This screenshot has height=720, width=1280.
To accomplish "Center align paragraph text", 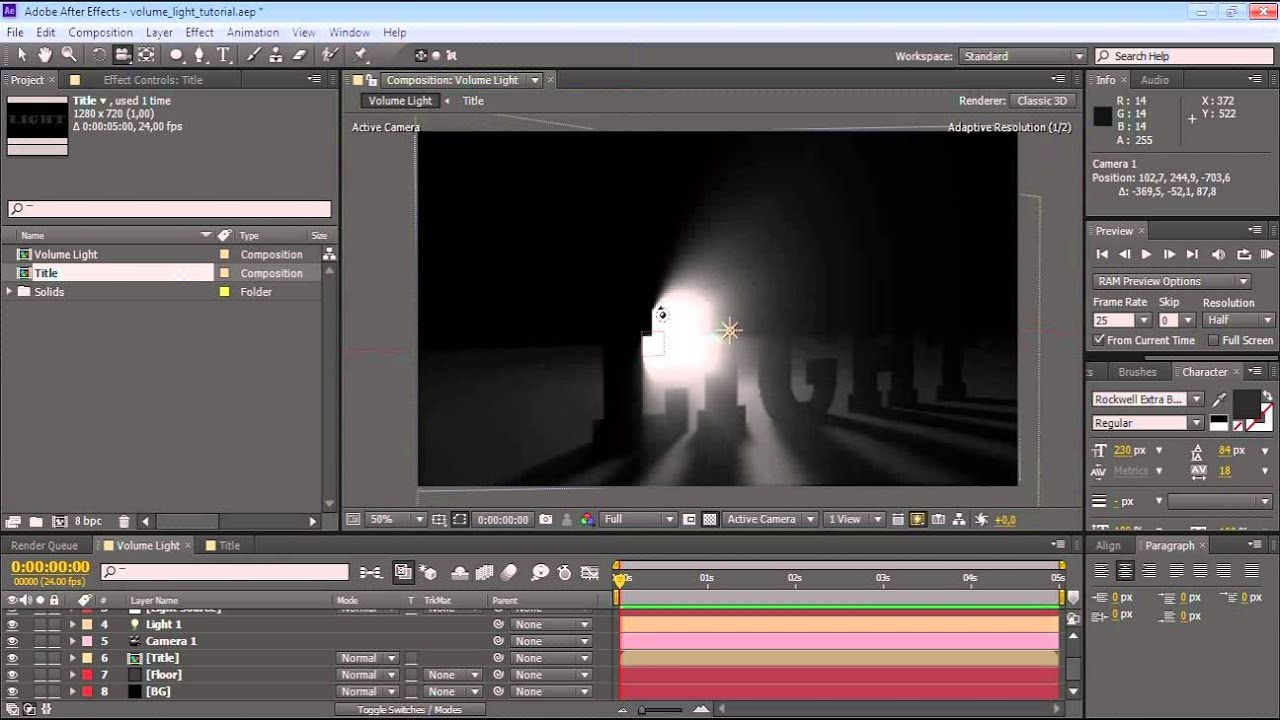I will (x=1125, y=571).
